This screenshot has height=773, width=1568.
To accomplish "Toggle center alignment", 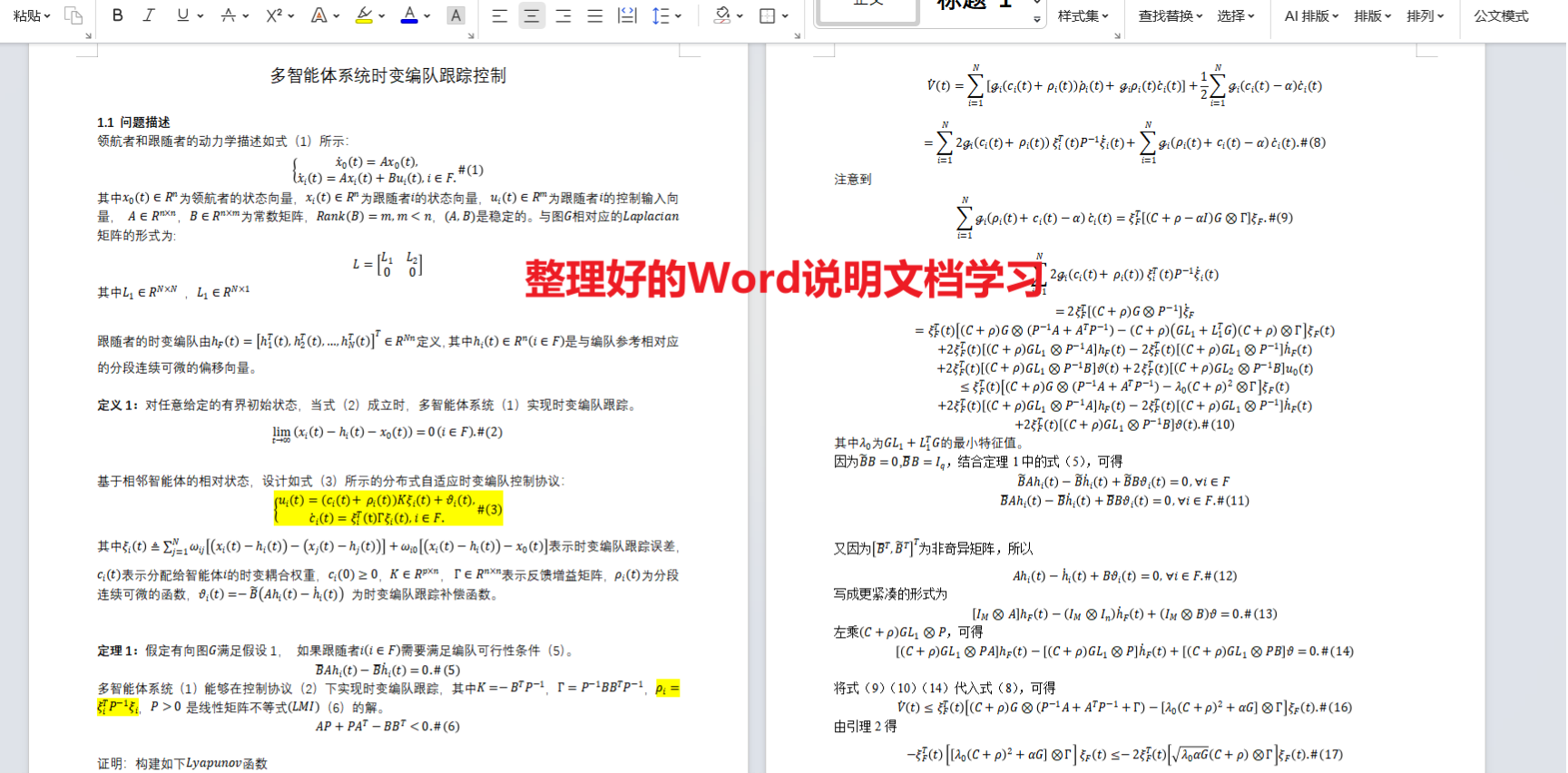I will pyautogui.click(x=532, y=15).
